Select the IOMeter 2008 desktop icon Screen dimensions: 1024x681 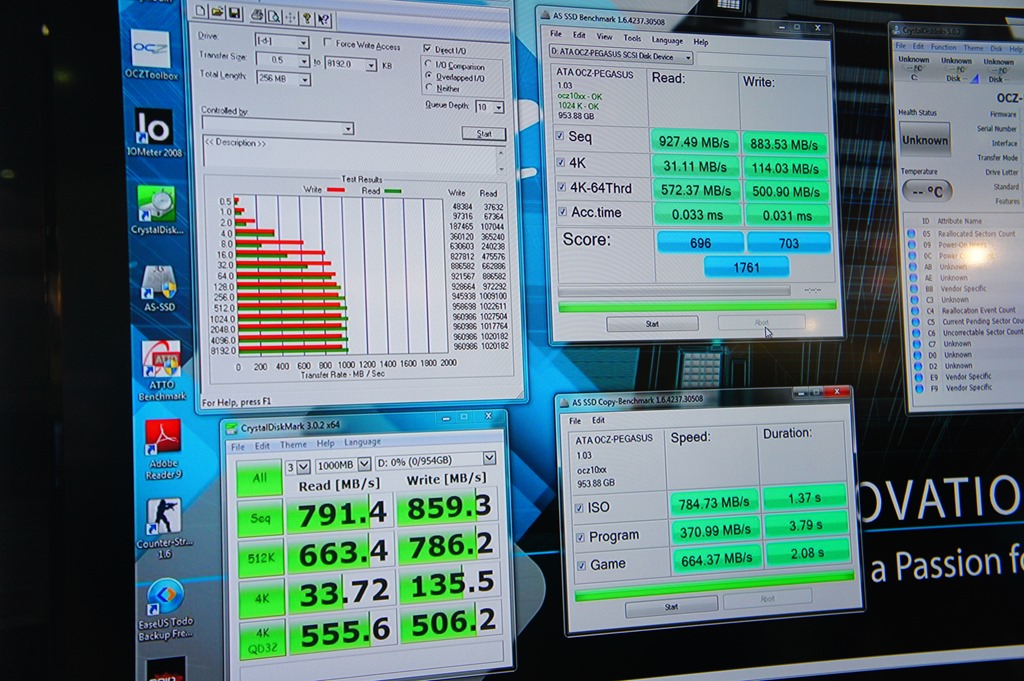click(x=154, y=133)
